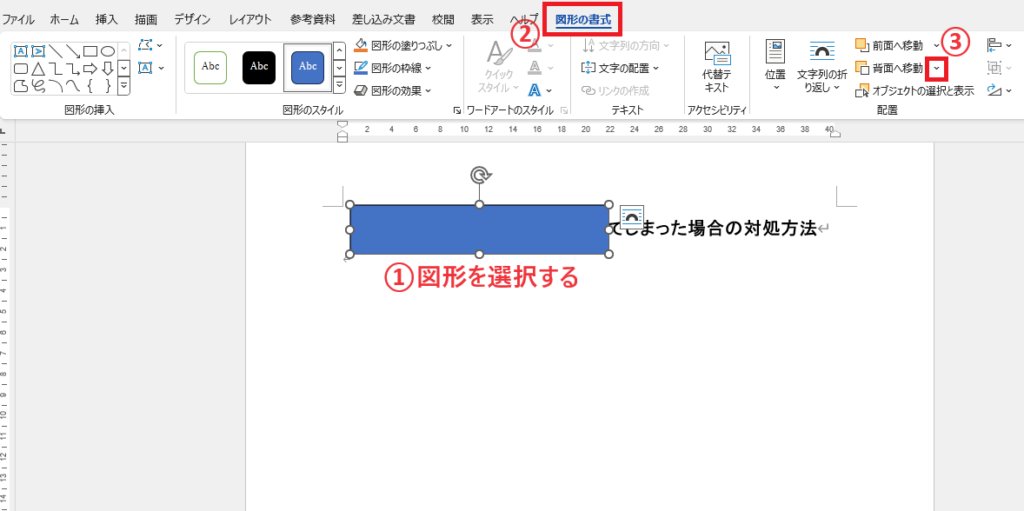
Task: Apply the black Abc shape style
Action: [259, 67]
